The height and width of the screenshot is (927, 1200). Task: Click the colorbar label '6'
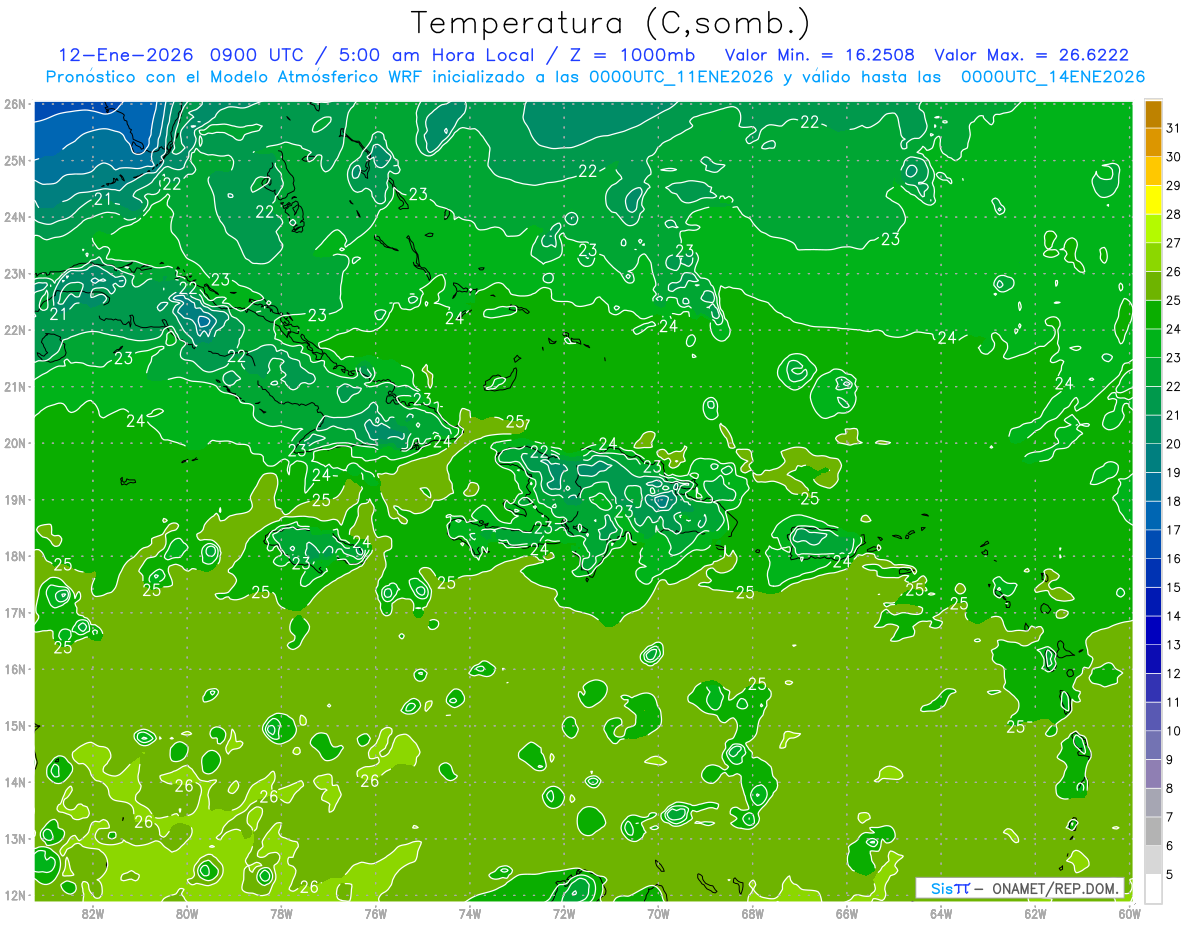1169,846
